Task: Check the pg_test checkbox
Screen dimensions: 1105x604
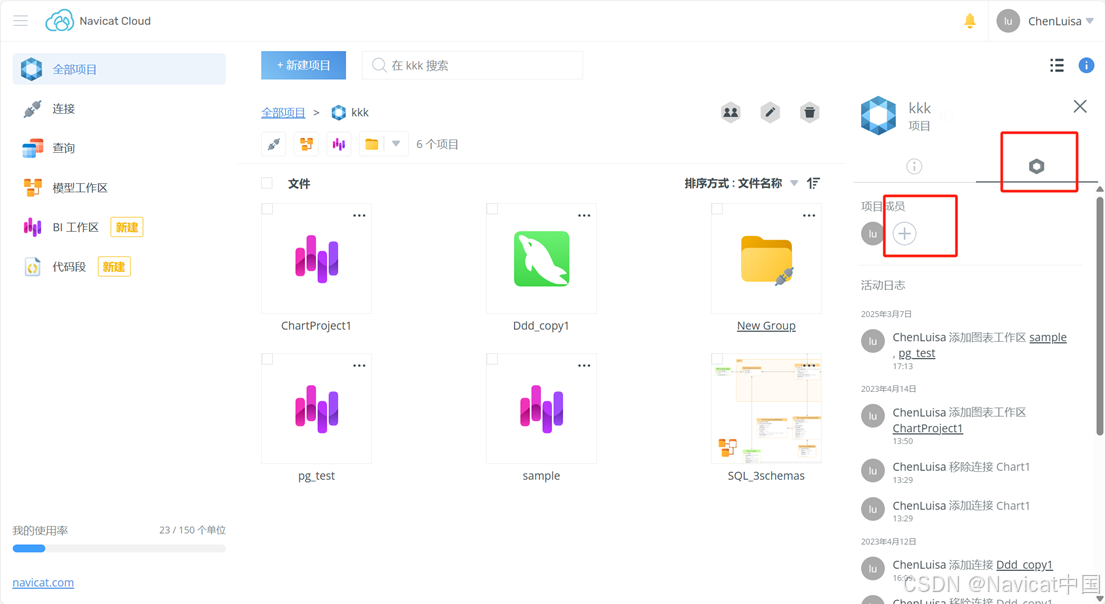Action: point(267,359)
